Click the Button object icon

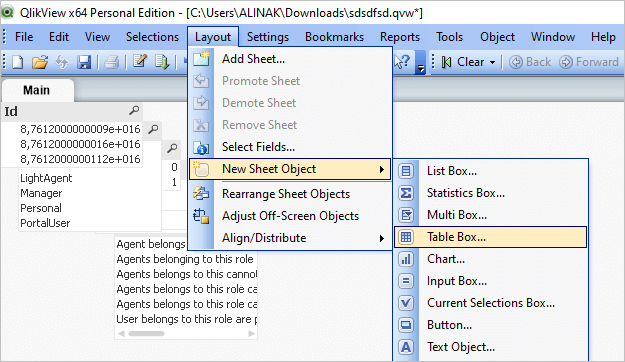[406, 325]
